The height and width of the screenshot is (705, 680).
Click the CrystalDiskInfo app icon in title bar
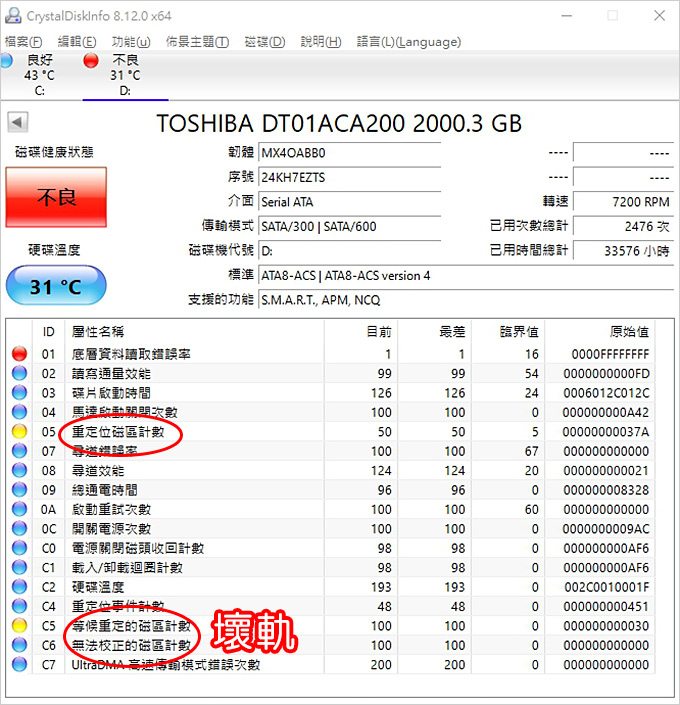tap(13, 16)
